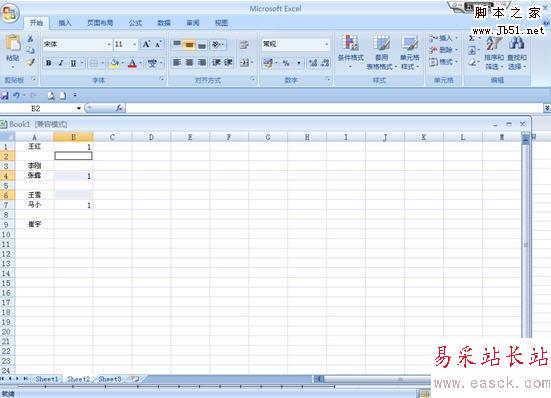Click the Fill down icon
Image resolution: width=551 pixels, height=398 pixels.
472,50
